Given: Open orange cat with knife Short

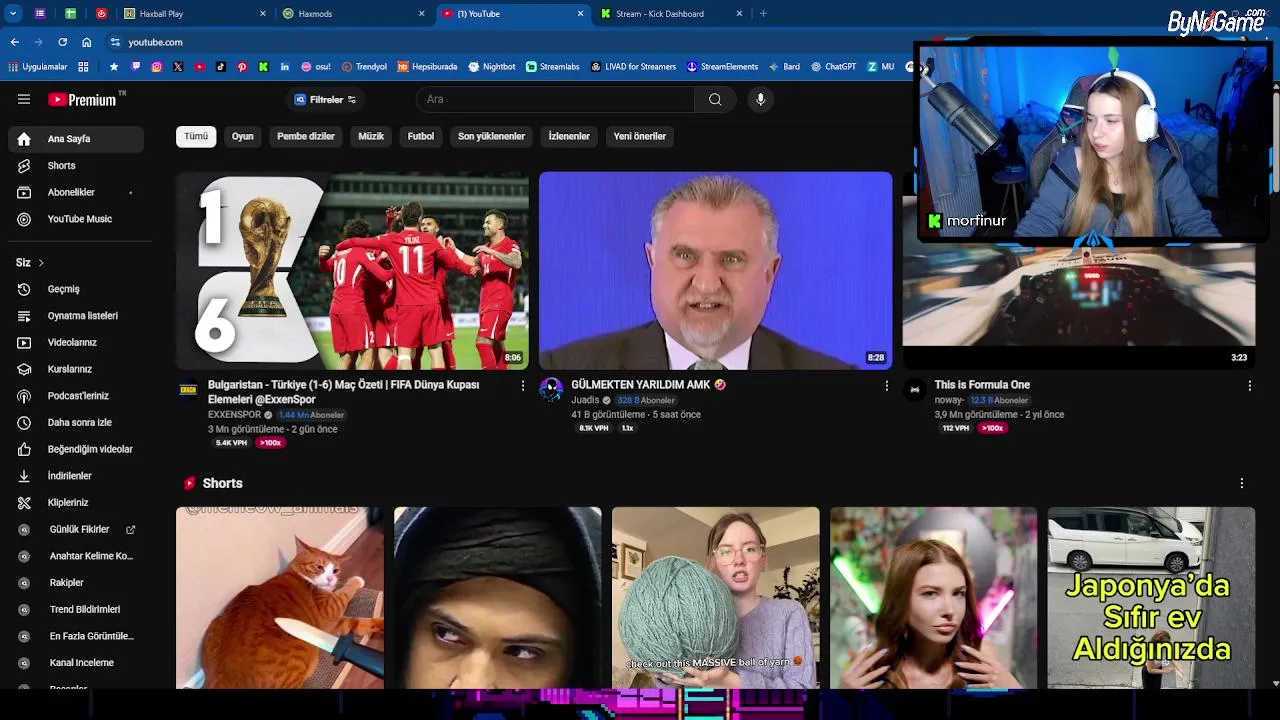Looking at the screenshot, I should (x=280, y=598).
